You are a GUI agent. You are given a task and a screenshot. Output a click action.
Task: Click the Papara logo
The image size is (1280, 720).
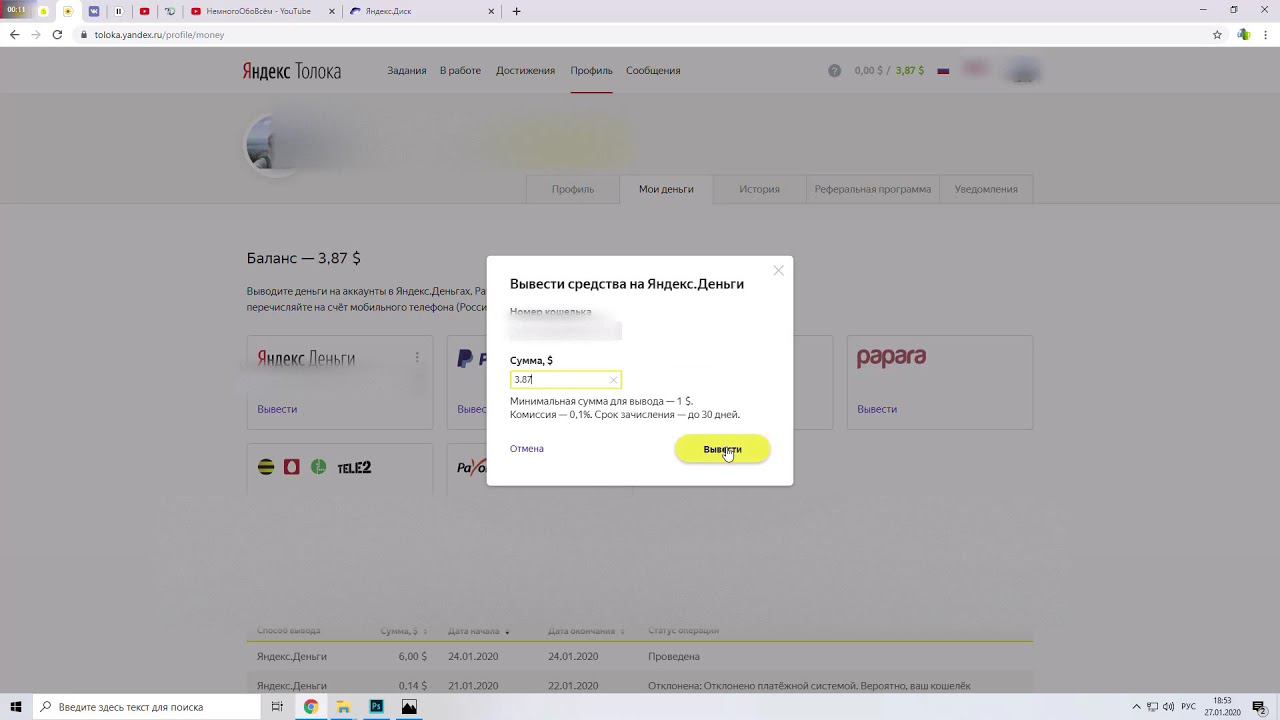point(891,358)
